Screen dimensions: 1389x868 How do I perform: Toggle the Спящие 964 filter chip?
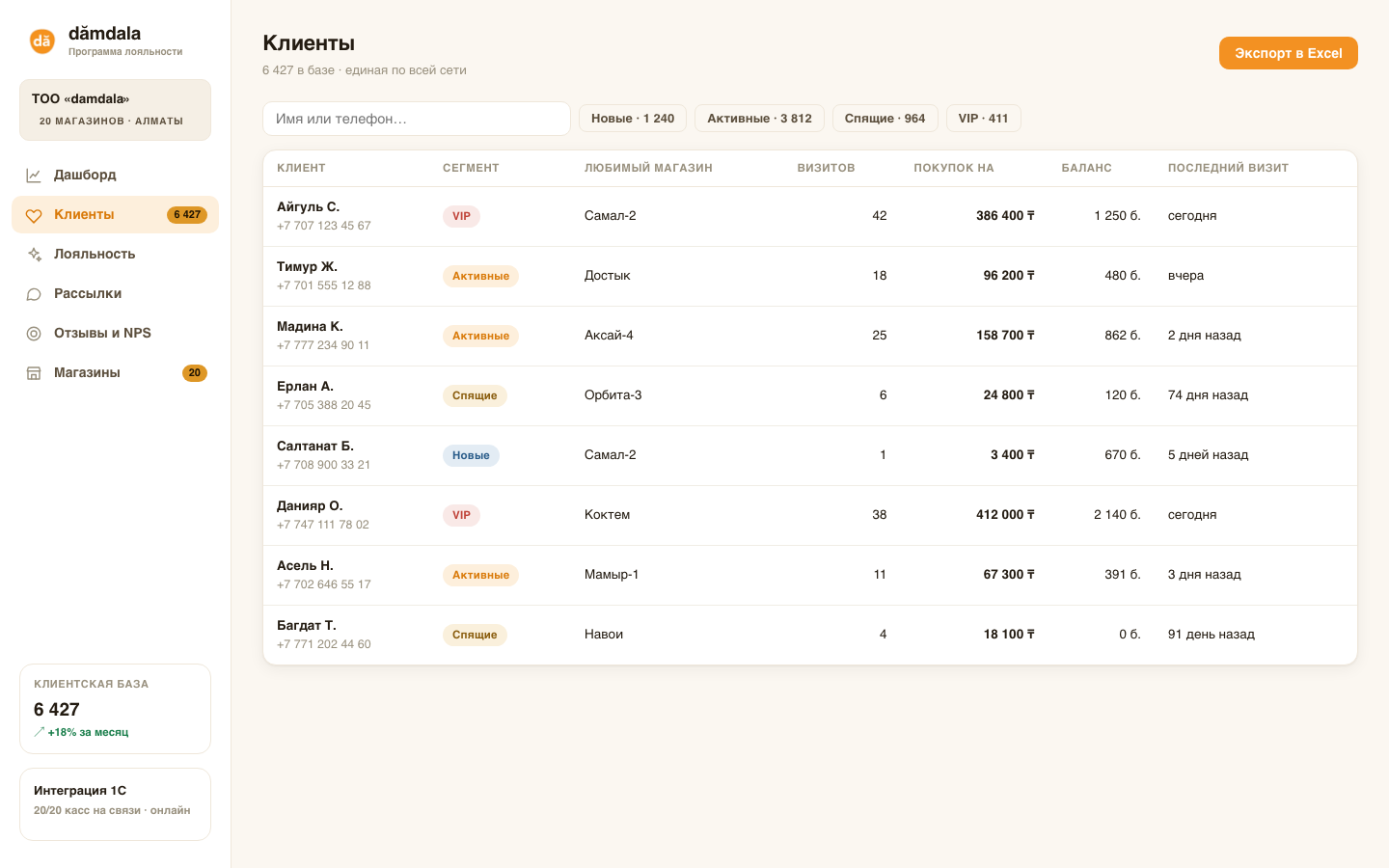click(x=885, y=119)
